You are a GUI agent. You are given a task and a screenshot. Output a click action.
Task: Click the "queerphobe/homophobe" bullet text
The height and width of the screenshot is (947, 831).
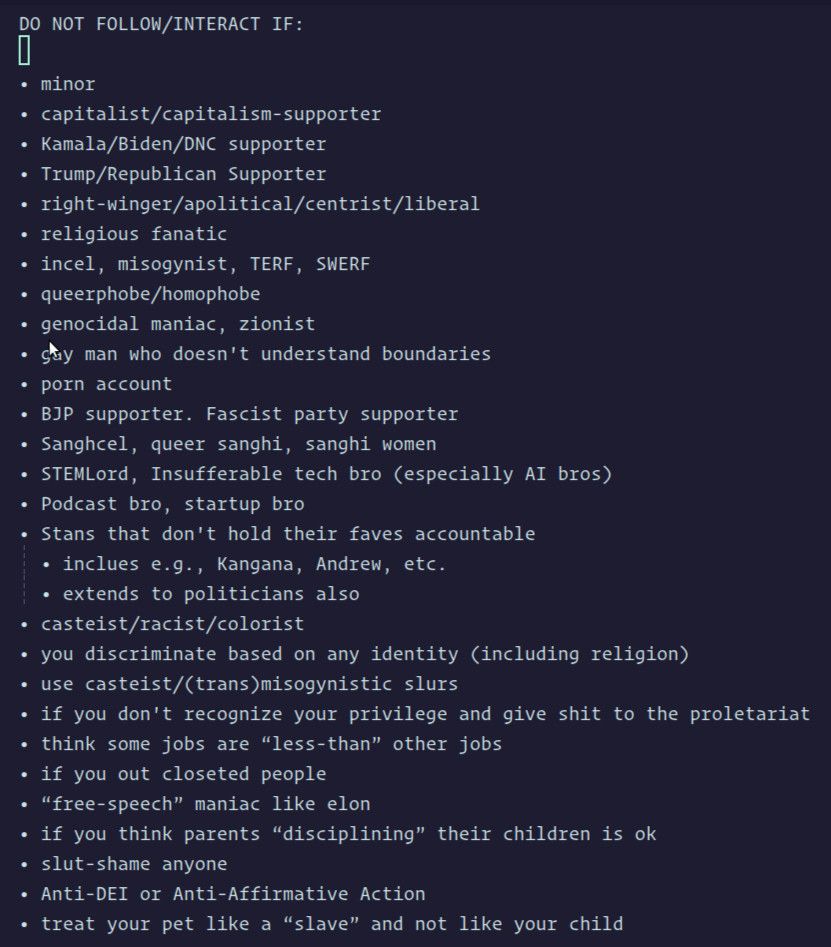point(150,294)
